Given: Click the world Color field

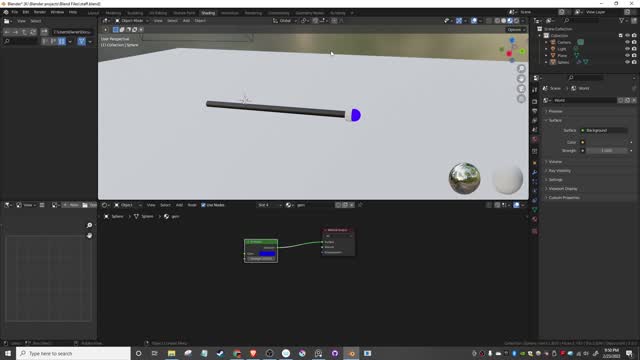Looking at the screenshot, I should [606, 142].
